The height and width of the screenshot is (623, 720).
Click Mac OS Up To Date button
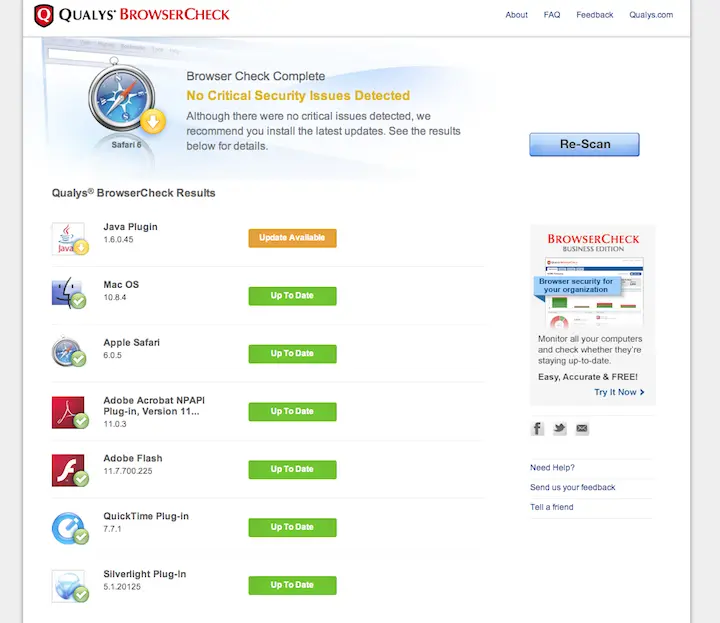(x=292, y=296)
